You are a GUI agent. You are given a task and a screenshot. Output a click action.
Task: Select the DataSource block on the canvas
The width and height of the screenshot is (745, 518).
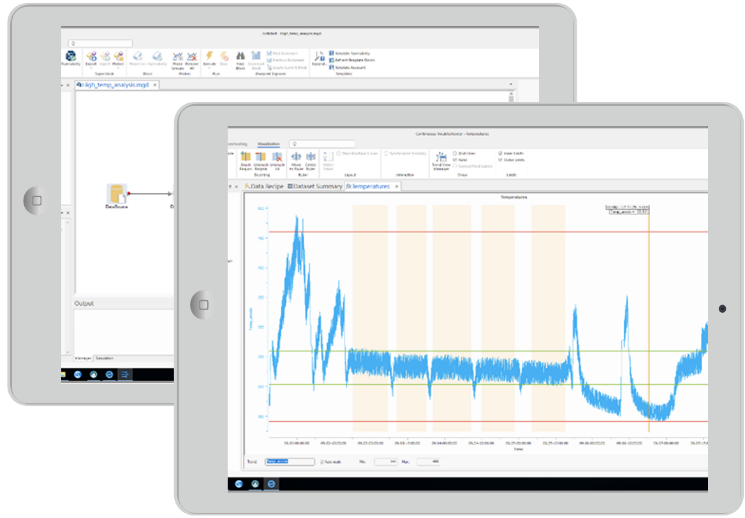(118, 193)
